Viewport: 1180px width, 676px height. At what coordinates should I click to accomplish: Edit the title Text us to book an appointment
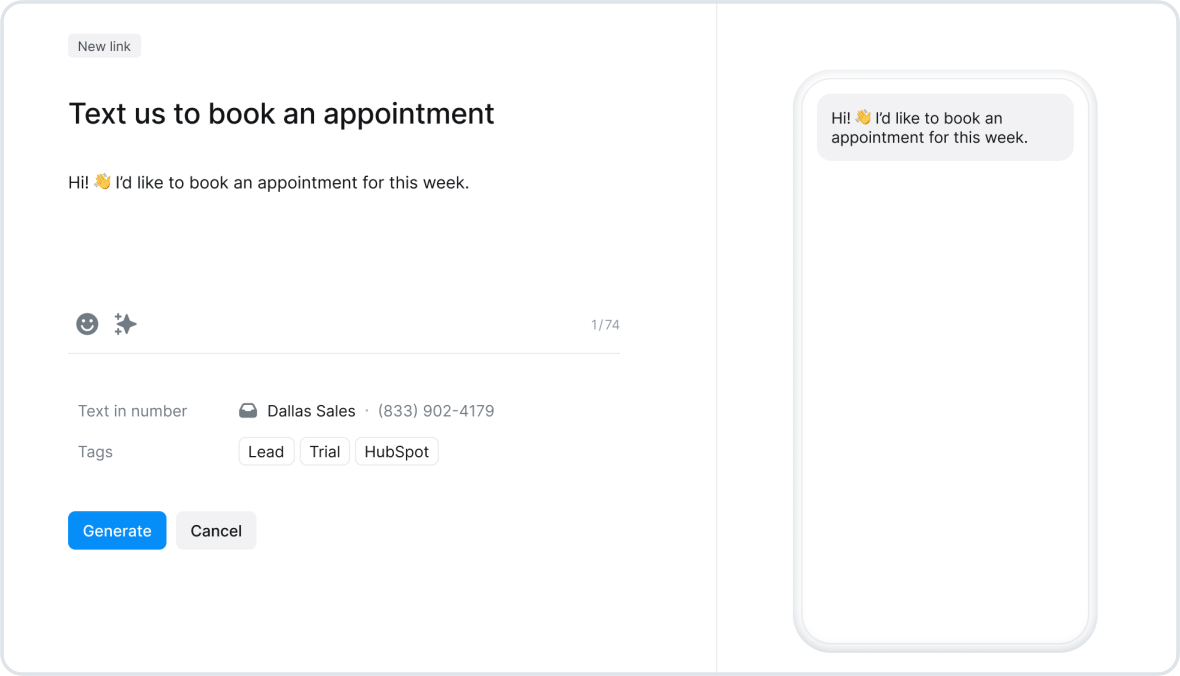click(281, 114)
